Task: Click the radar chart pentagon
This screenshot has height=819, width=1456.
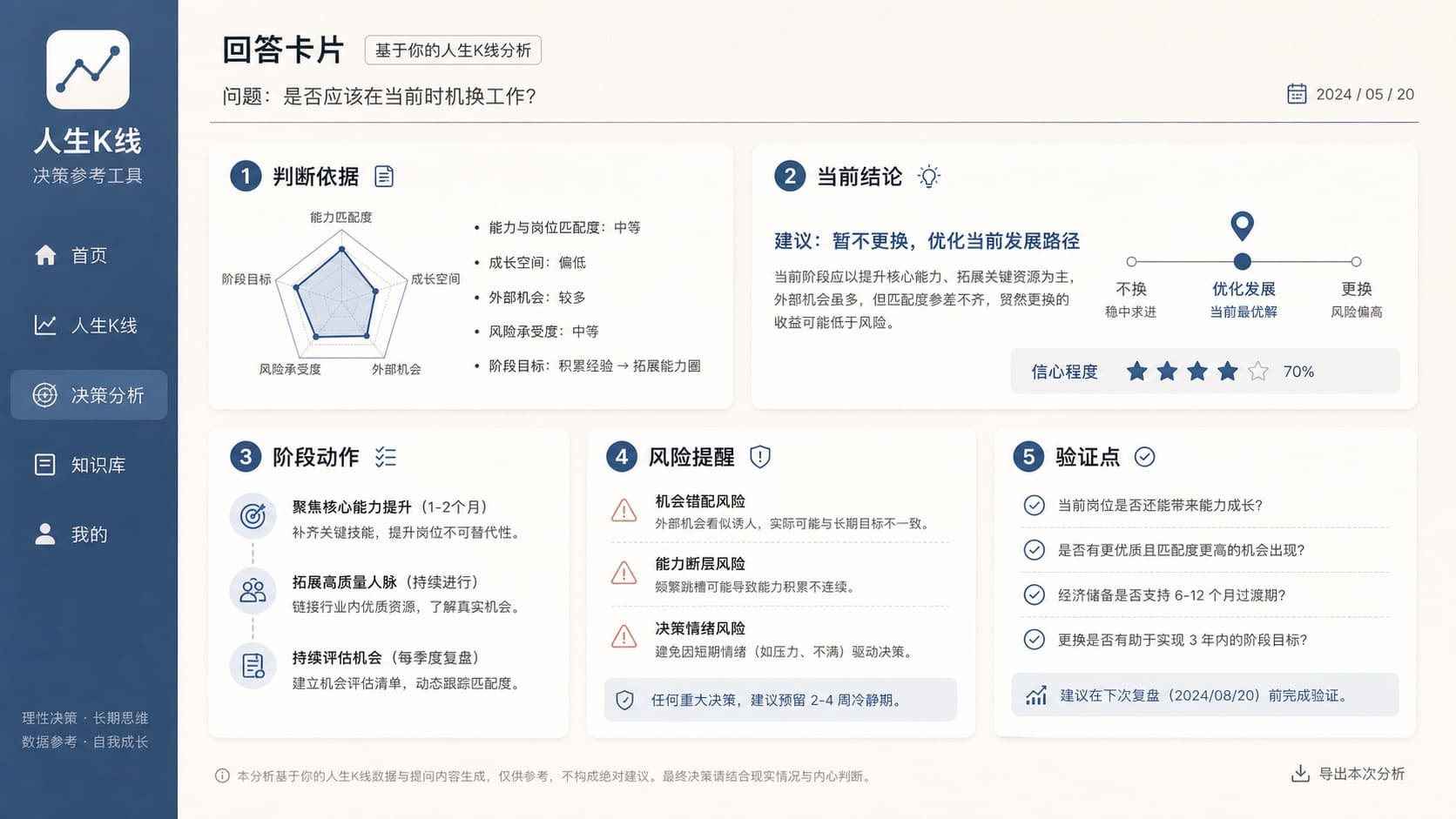Action: pyautogui.click(x=340, y=296)
